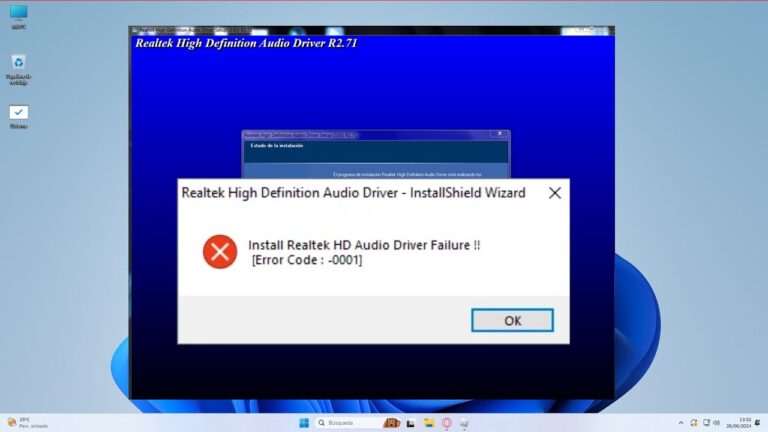The image size is (768, 432).
Task: Click the pink circular app taskbar icon
Action: pyautogui.click(x=446, y=423)
